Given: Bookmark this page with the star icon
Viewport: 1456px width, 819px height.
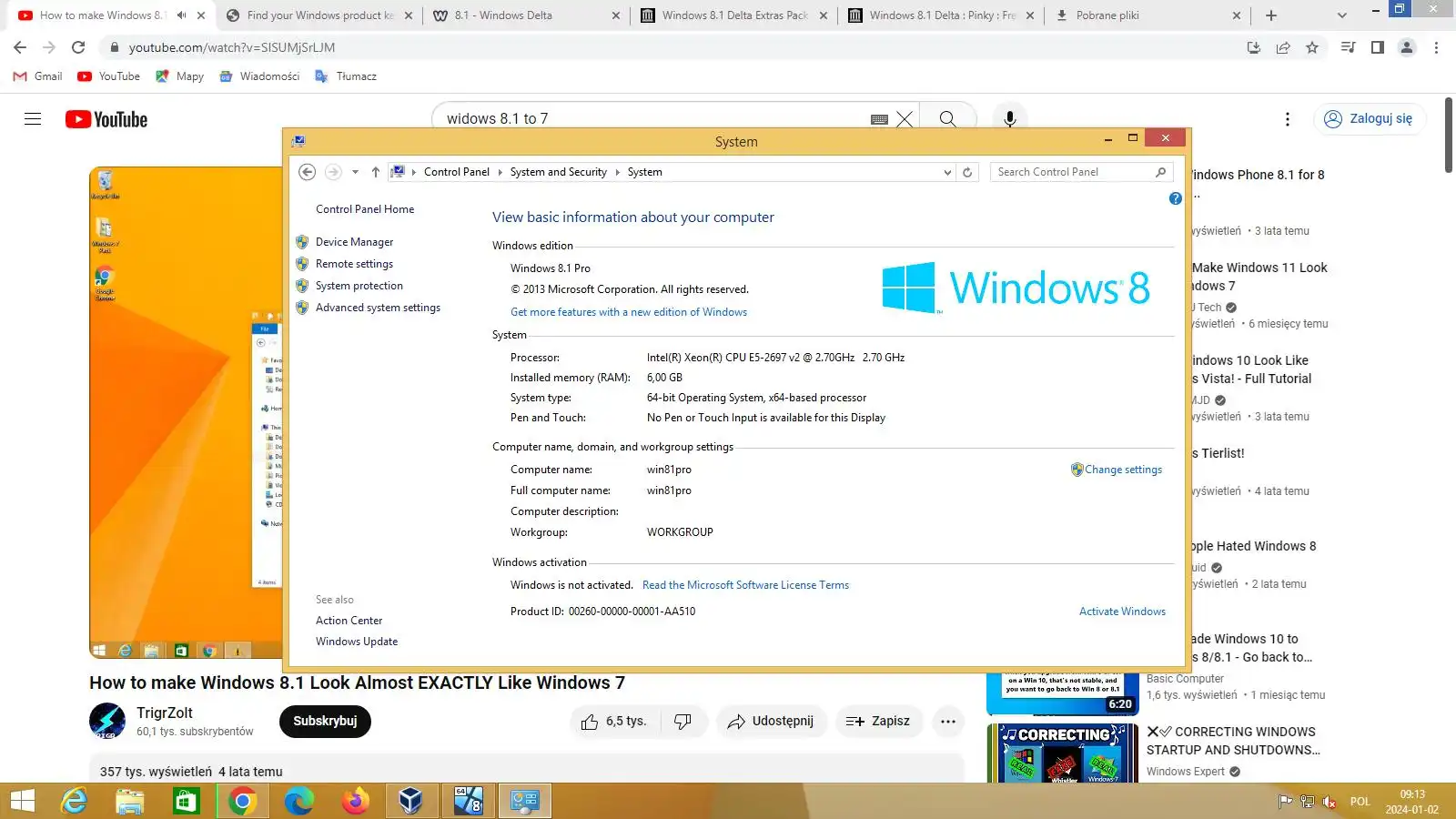Looking at the screenshot, I should click(1312, 47).
